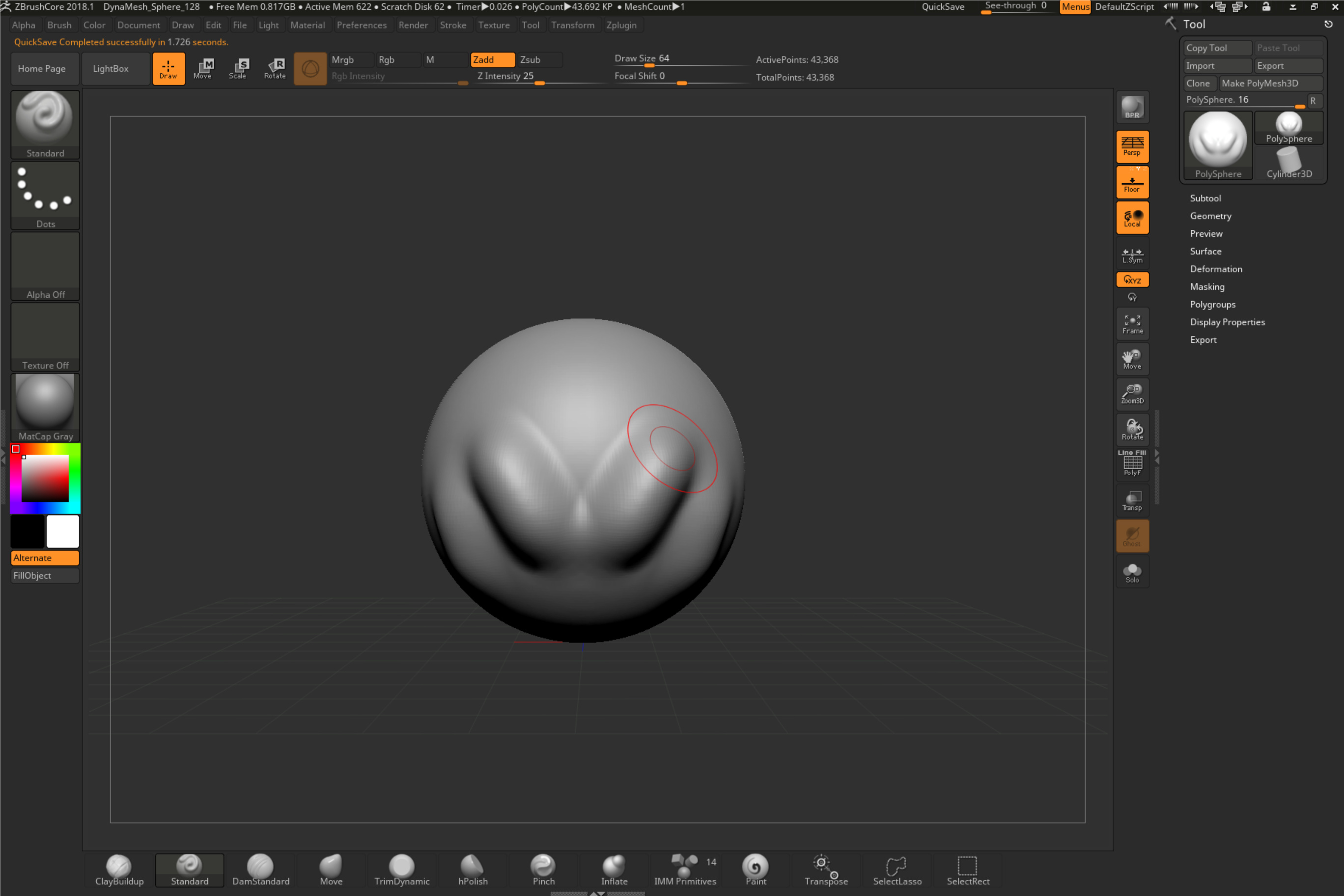Click the Gizmo 3D orange sphere icon

click(310, 69)
